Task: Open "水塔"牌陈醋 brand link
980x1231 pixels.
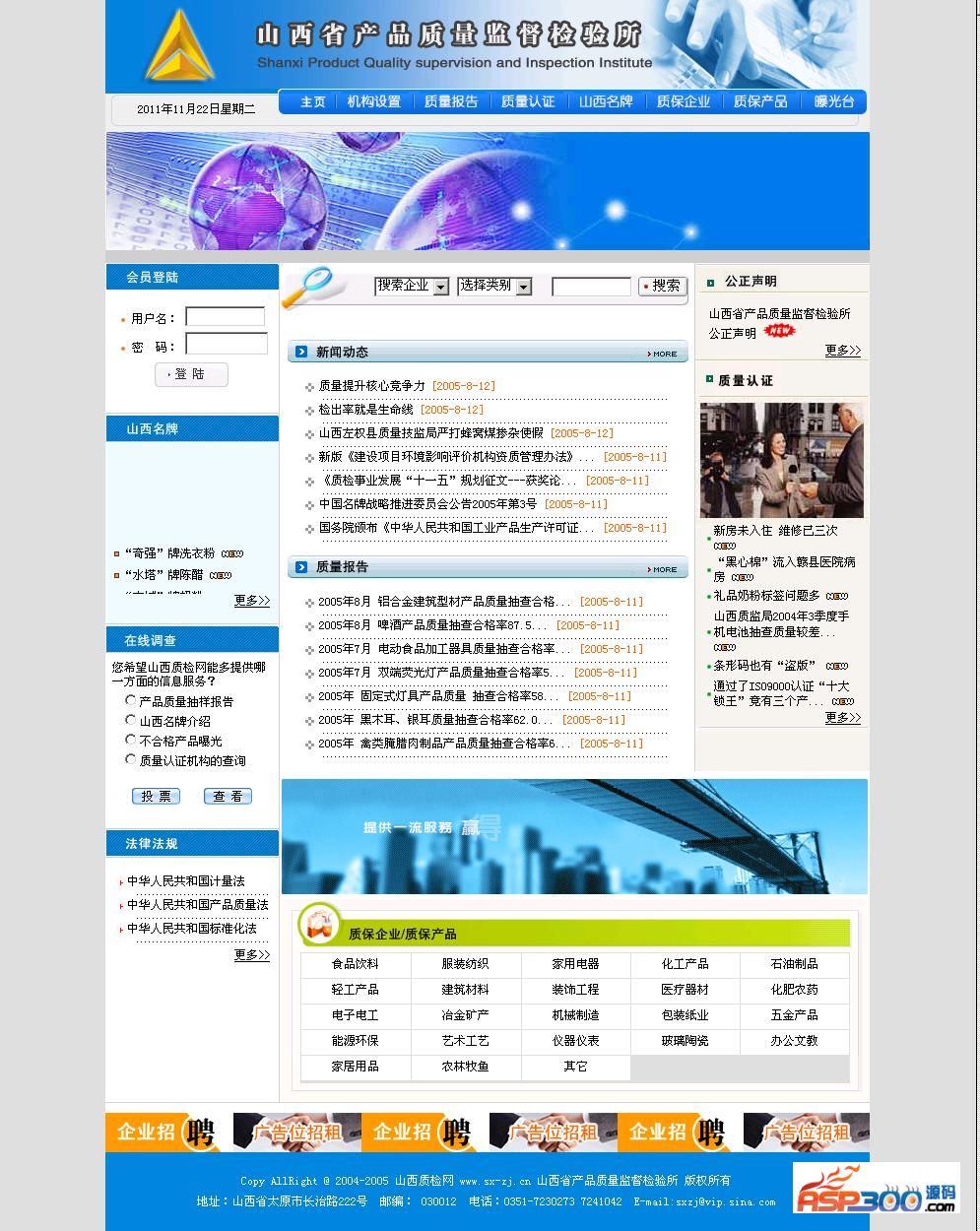Action: [163, 575]
